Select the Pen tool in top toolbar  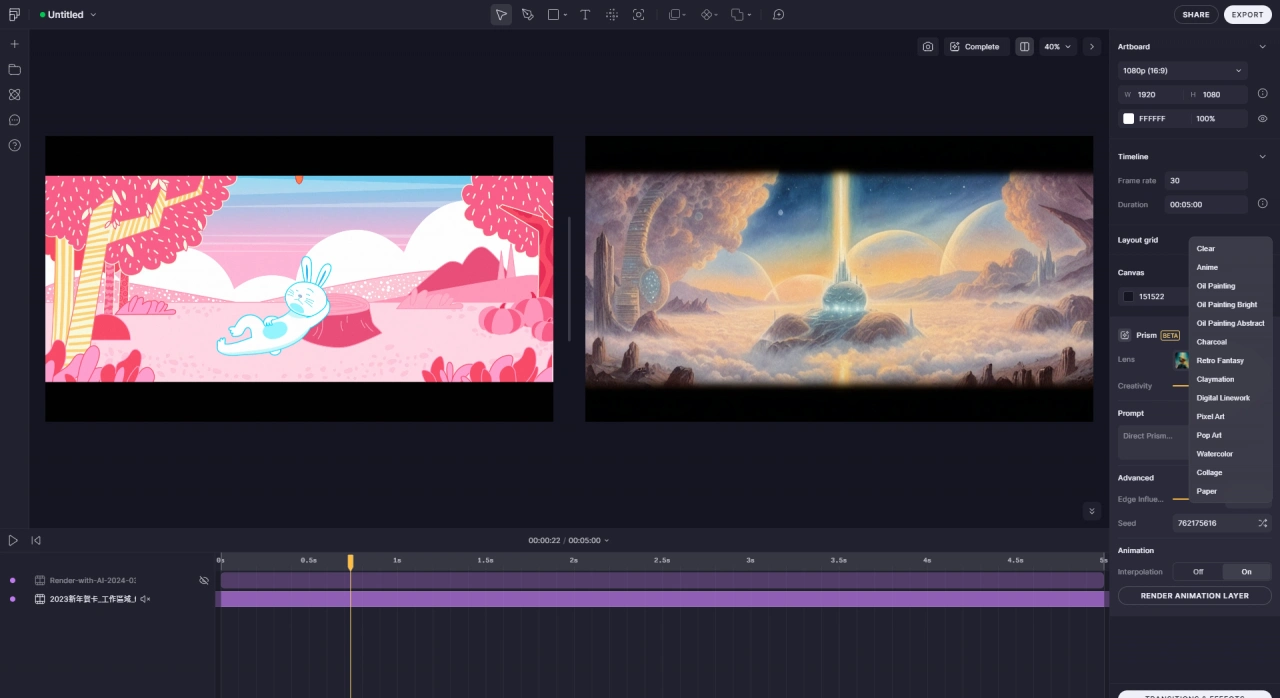(x=527, y=15)
